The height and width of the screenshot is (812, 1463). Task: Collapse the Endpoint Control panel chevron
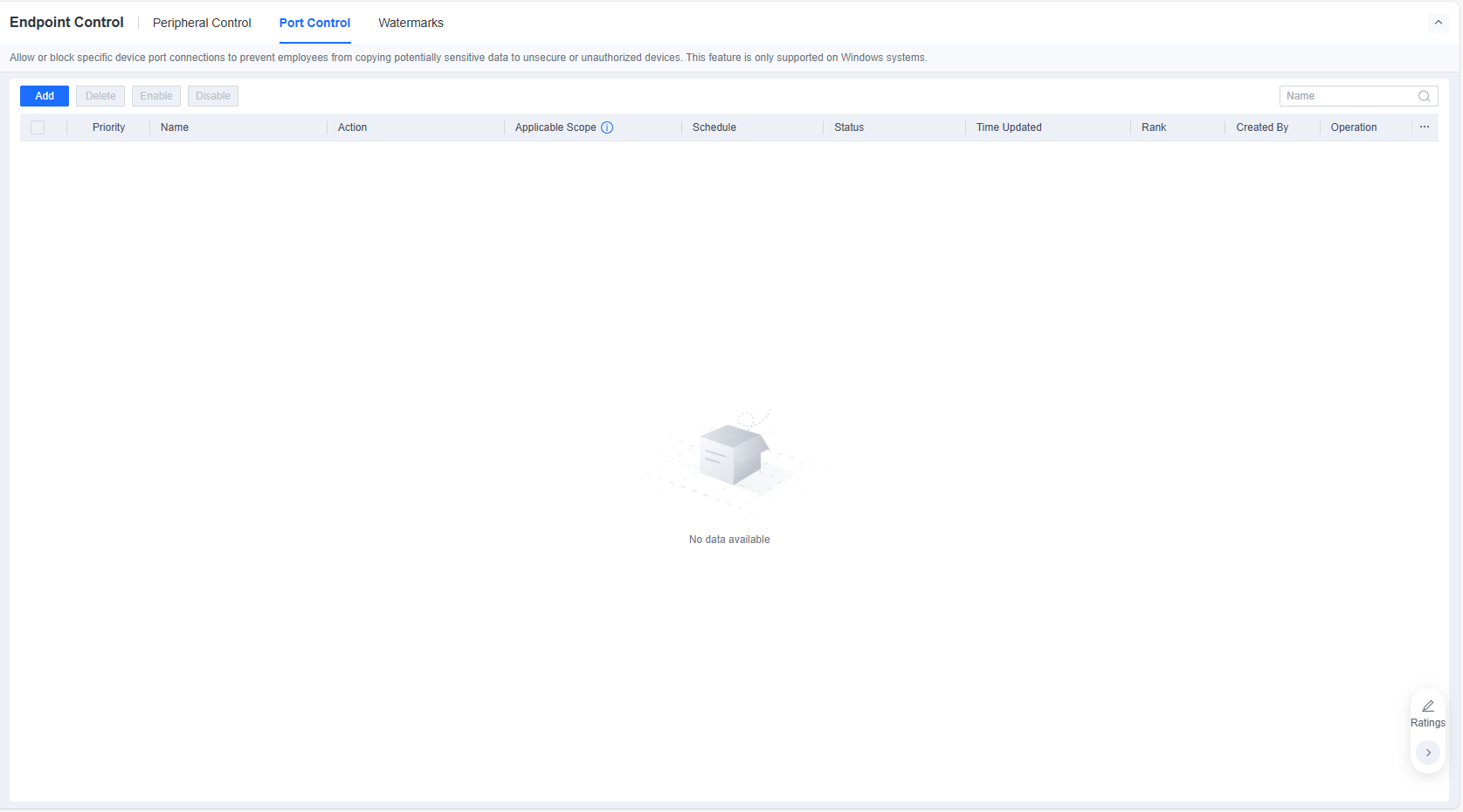click(x=1439, y=23)
